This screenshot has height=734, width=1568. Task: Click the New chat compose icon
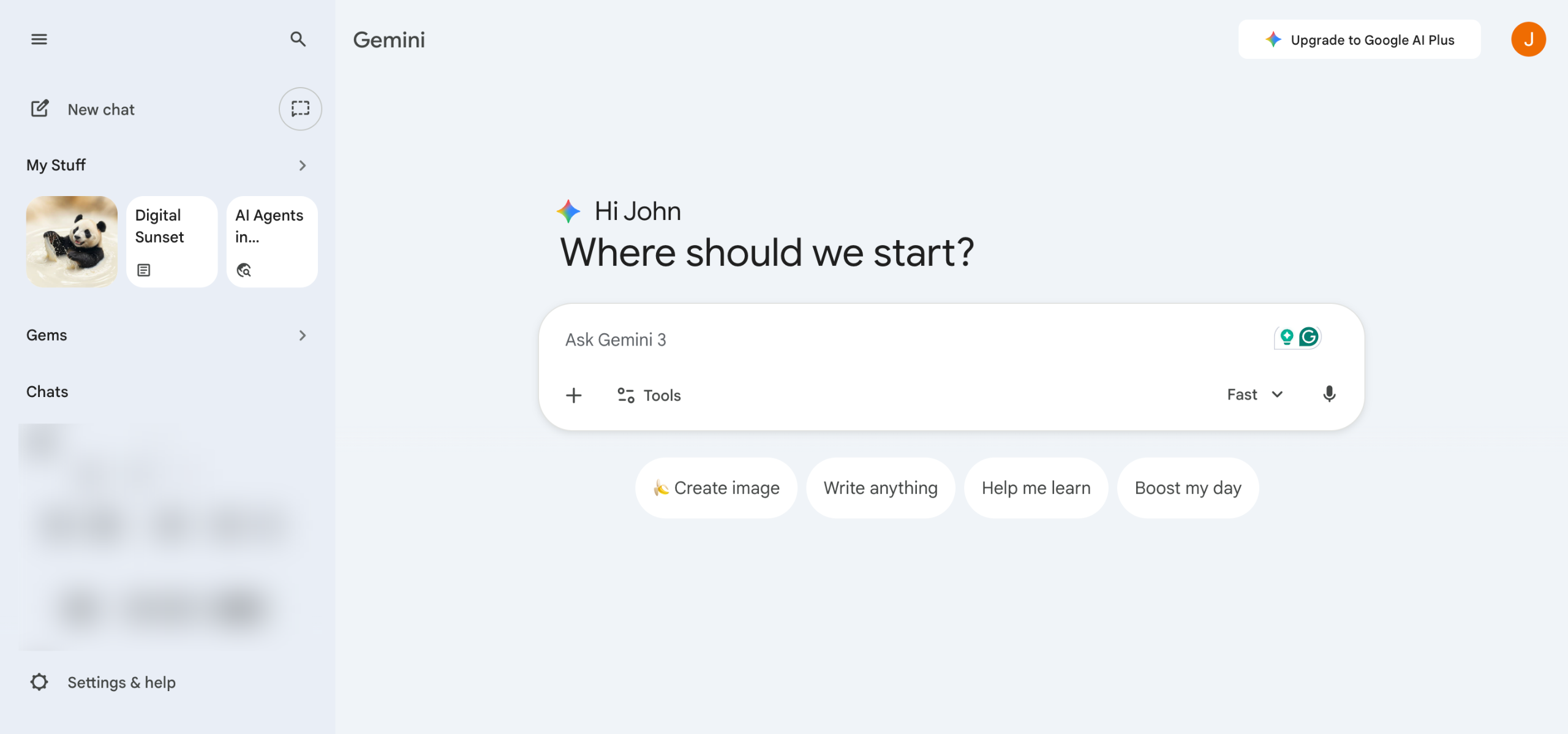[40, 109]
